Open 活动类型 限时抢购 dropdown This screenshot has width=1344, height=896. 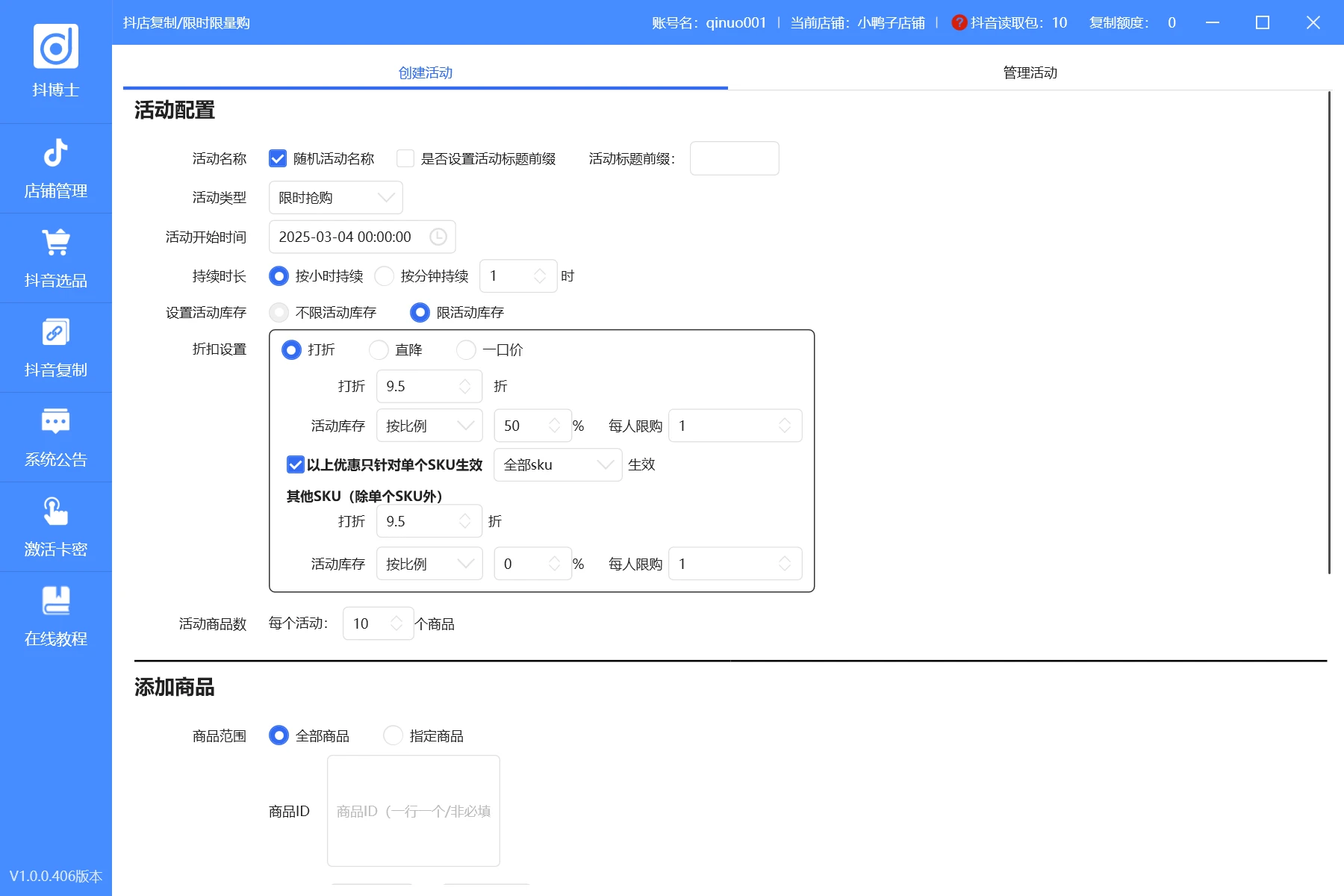336,198
